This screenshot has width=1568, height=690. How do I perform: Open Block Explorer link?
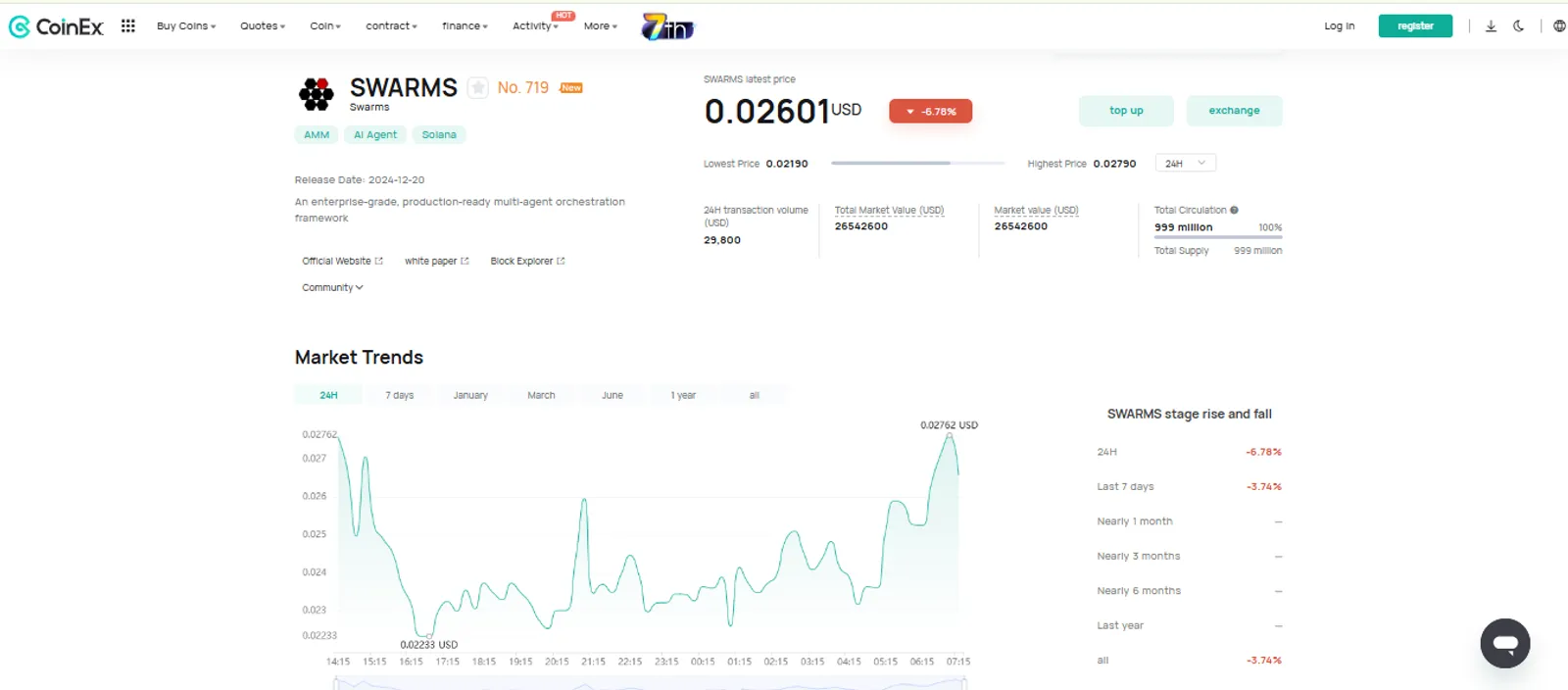(527, 261)
